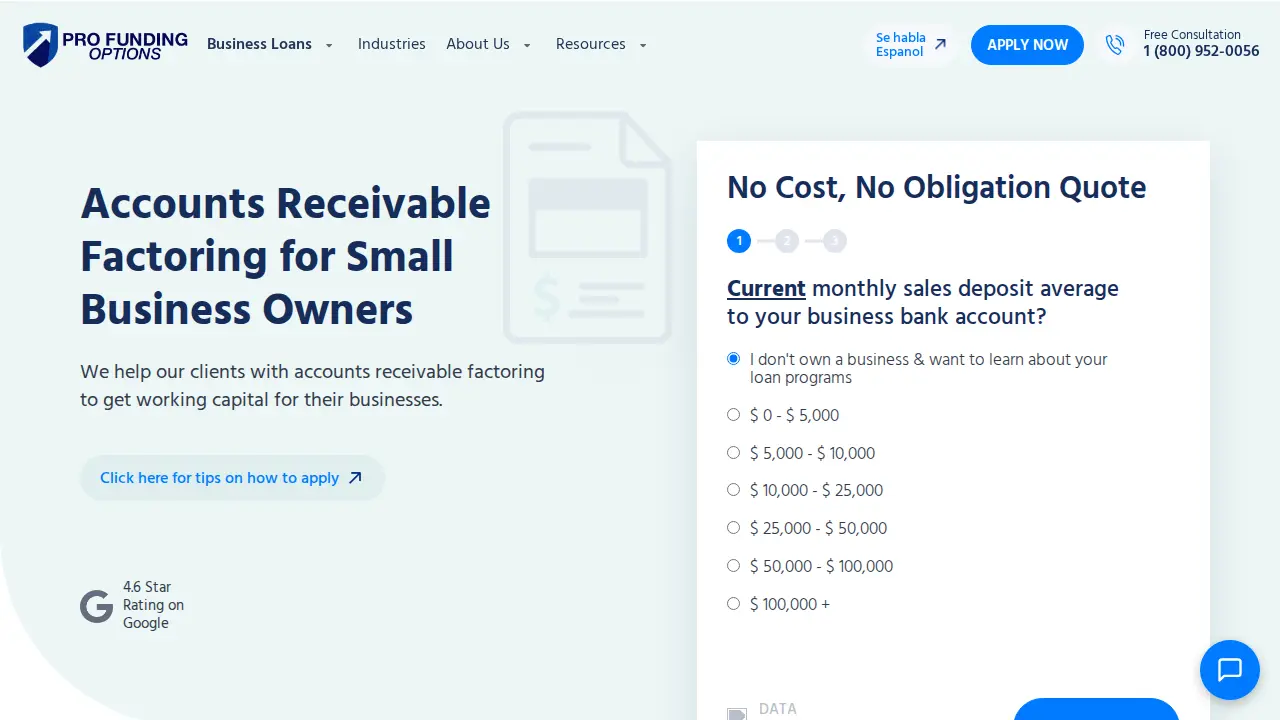This screenshot has height=720, width=1280.
Task: Click step 2 in quote progress indicator
Action: [787, 241]
